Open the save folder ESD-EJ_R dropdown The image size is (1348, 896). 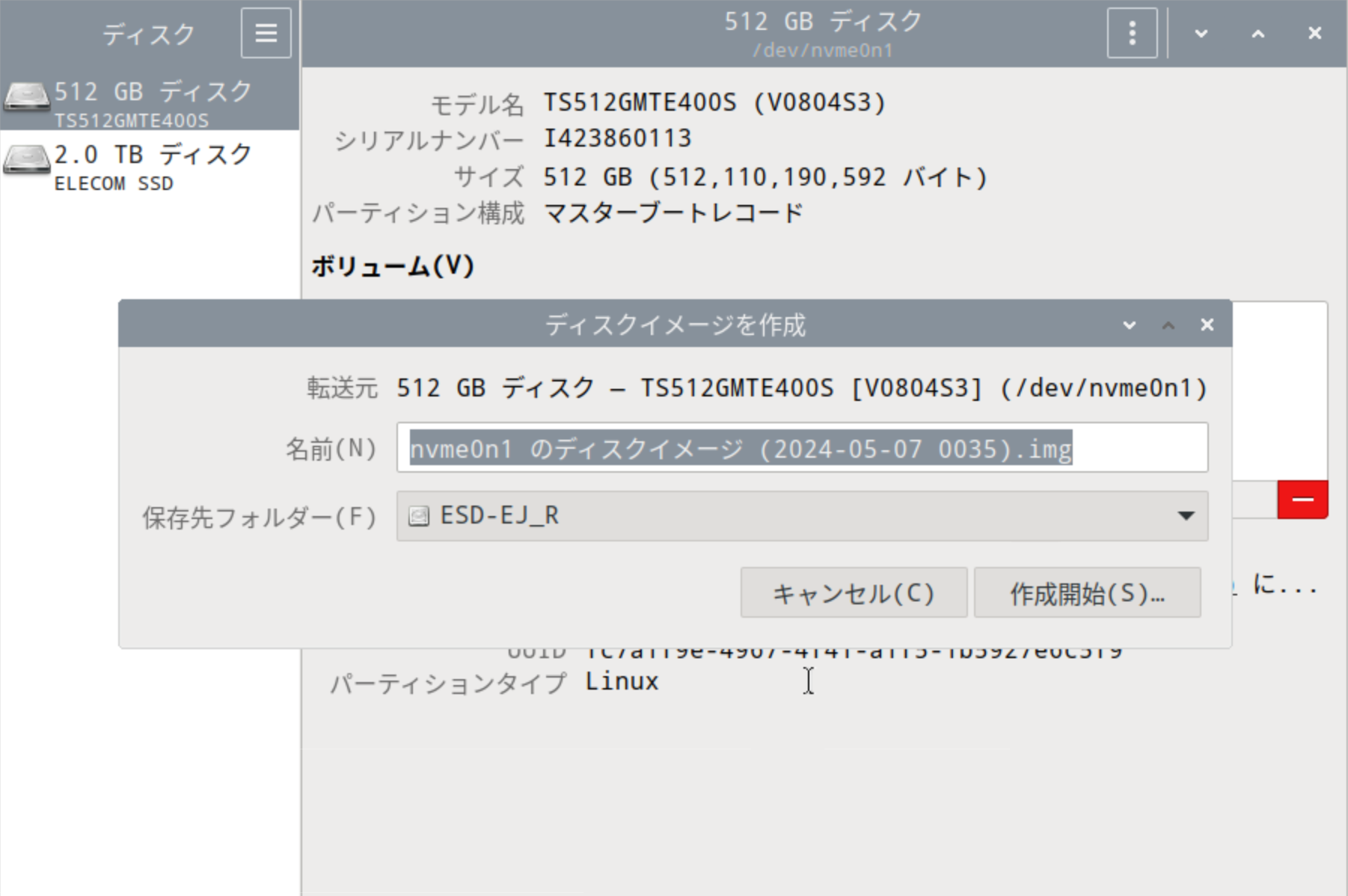[x=802, y=516]
